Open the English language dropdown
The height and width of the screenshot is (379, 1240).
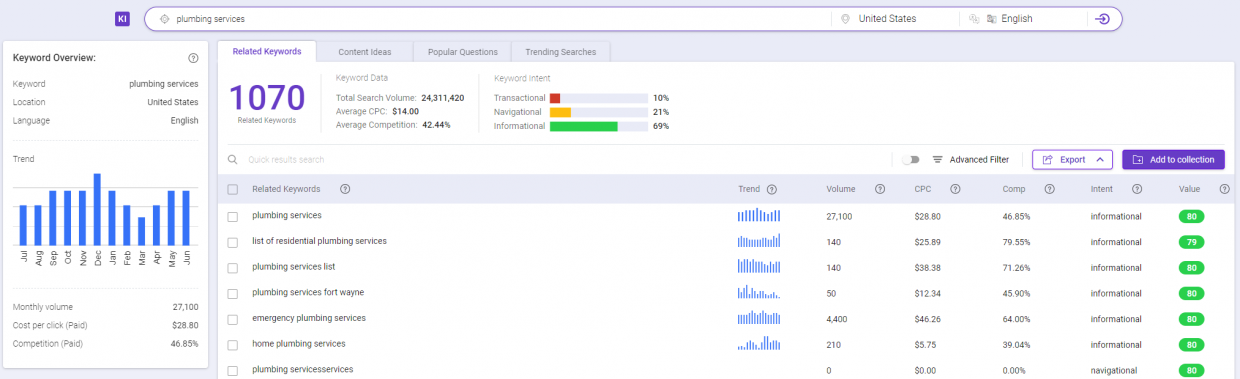(x=1022, y=19)
